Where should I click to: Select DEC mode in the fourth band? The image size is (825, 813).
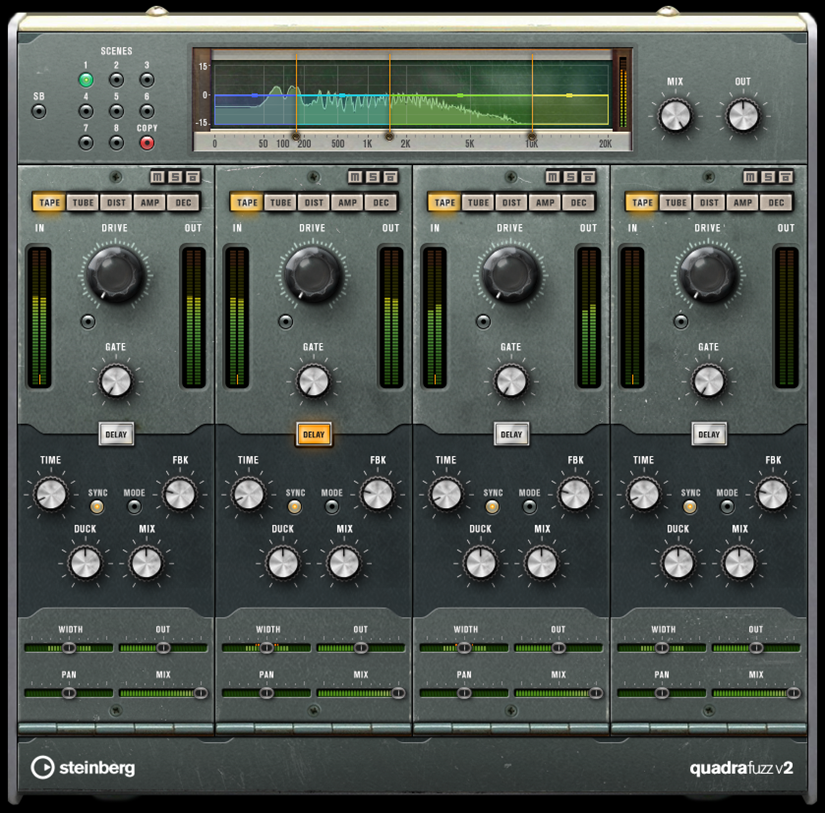(x=776, y=203)
